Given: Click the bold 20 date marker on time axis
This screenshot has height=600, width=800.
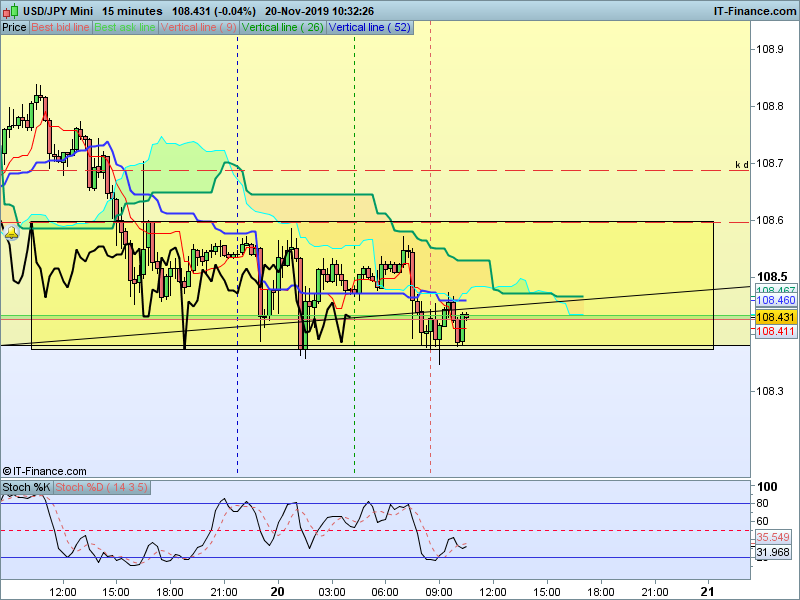Looking at the screenshot, I should 277,592.
